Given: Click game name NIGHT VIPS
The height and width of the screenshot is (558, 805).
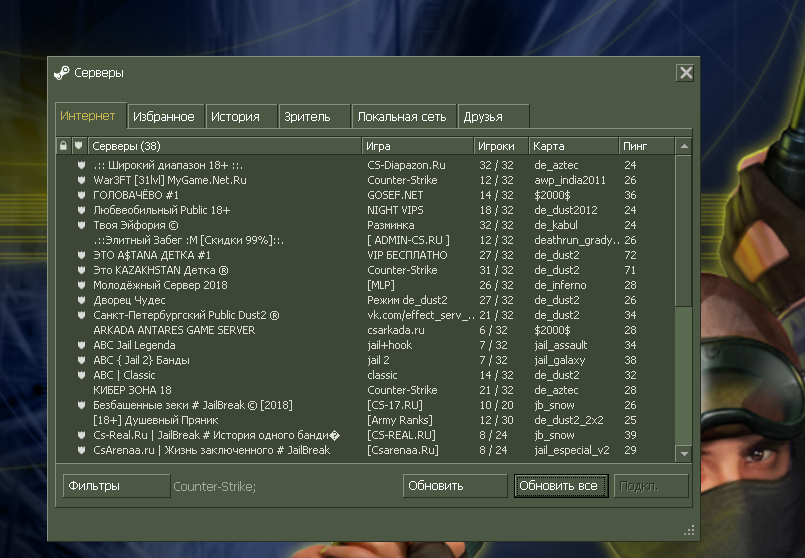Looking at the screenshot, I should tap(395, 210).
